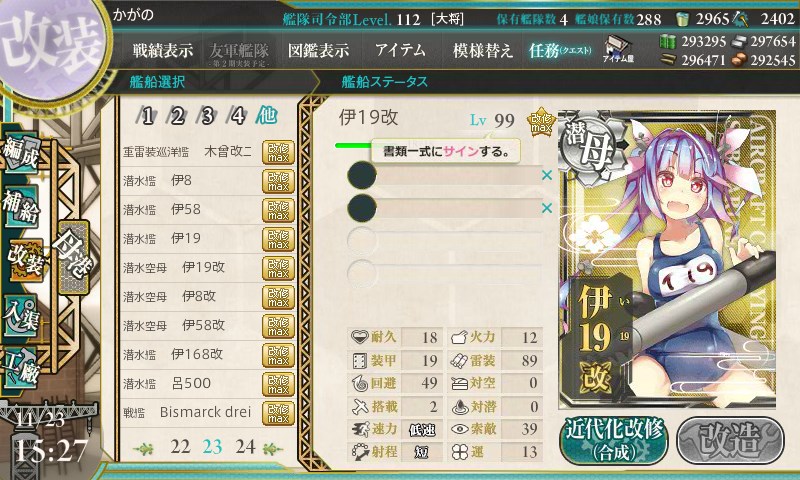Open the 工廠 factory sidebar icon
The width and height of the screenshot is (800, 480).
click(x=21, y=369)
